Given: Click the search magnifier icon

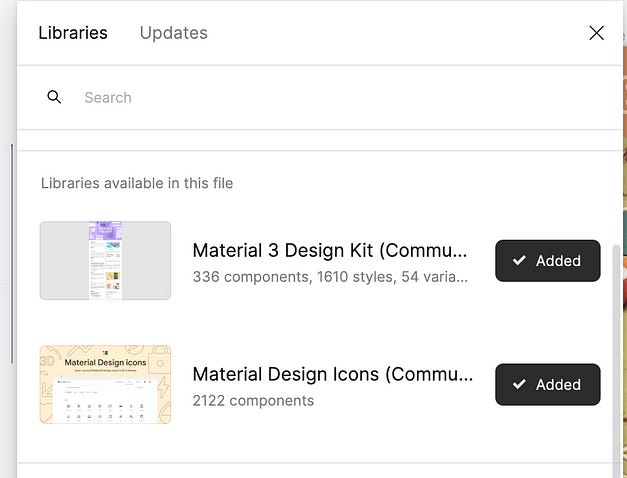Looking at the screenshot, I should [x=54, y=97].
